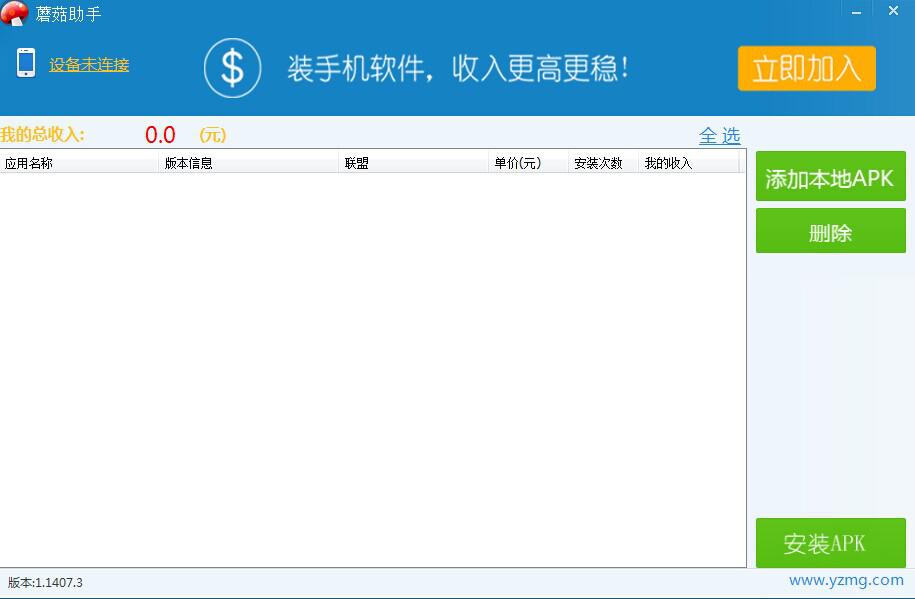Click 添加本地APK to add local APK
The width and height of the screenshot is (915, 599).
(x=830, y=176)
